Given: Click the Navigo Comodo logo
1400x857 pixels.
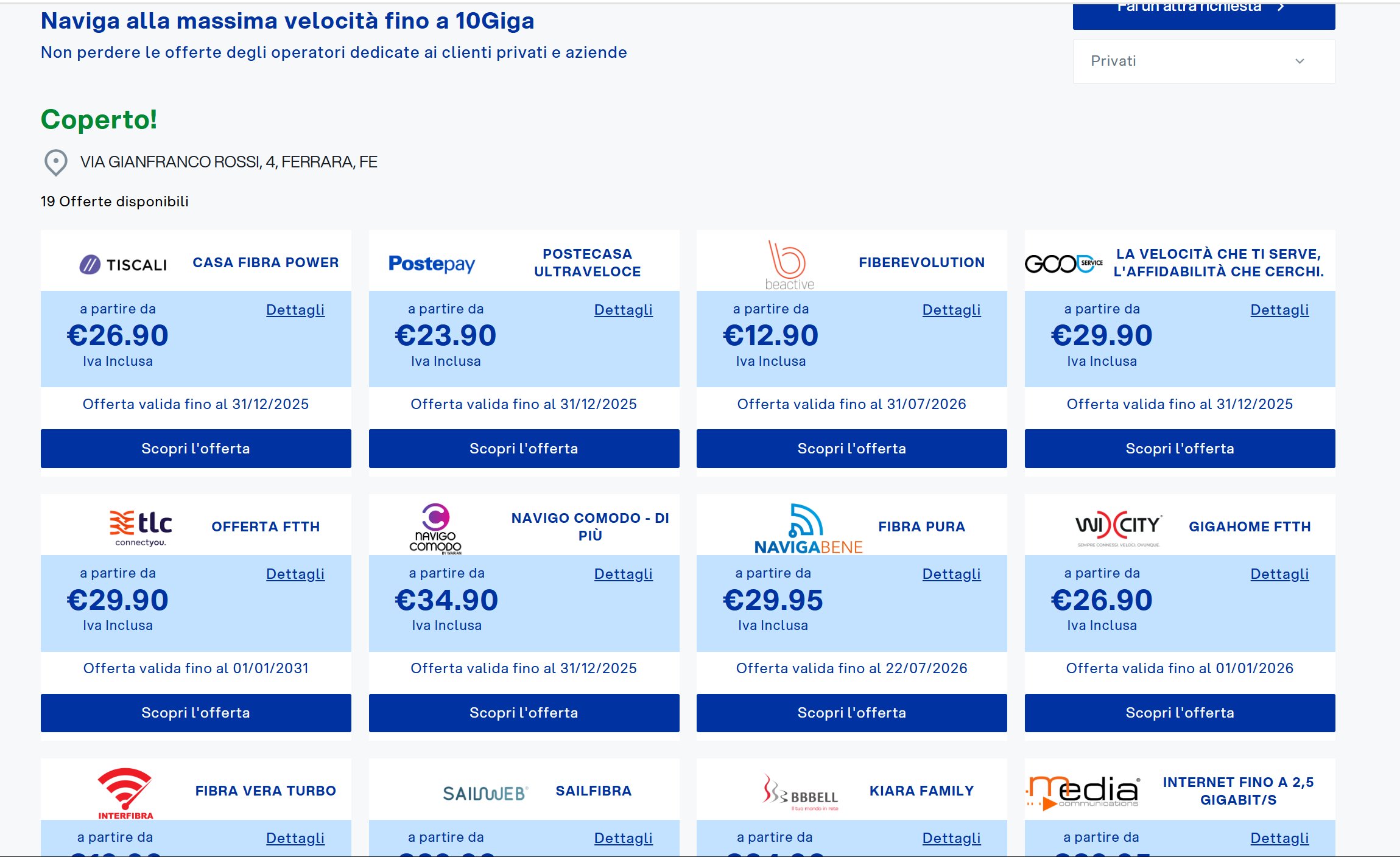Looking at the screenshot, I should [435, 528].
